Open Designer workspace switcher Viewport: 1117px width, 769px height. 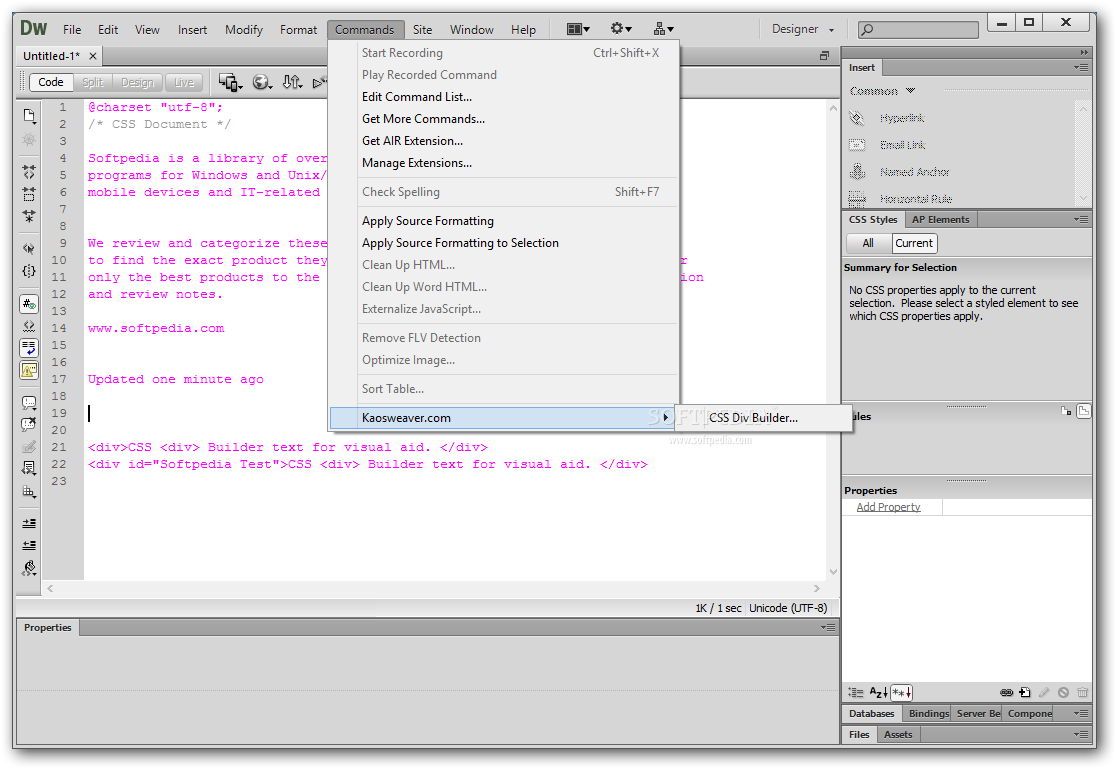tap(802, 29)
